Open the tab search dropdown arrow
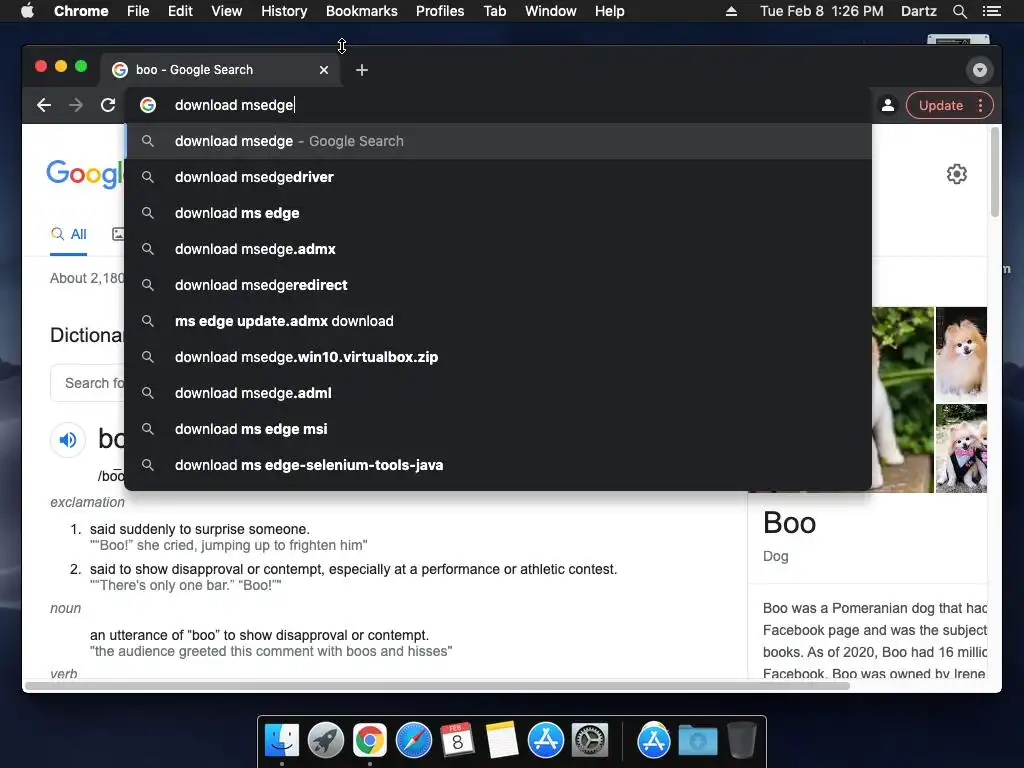 (980, 70)
